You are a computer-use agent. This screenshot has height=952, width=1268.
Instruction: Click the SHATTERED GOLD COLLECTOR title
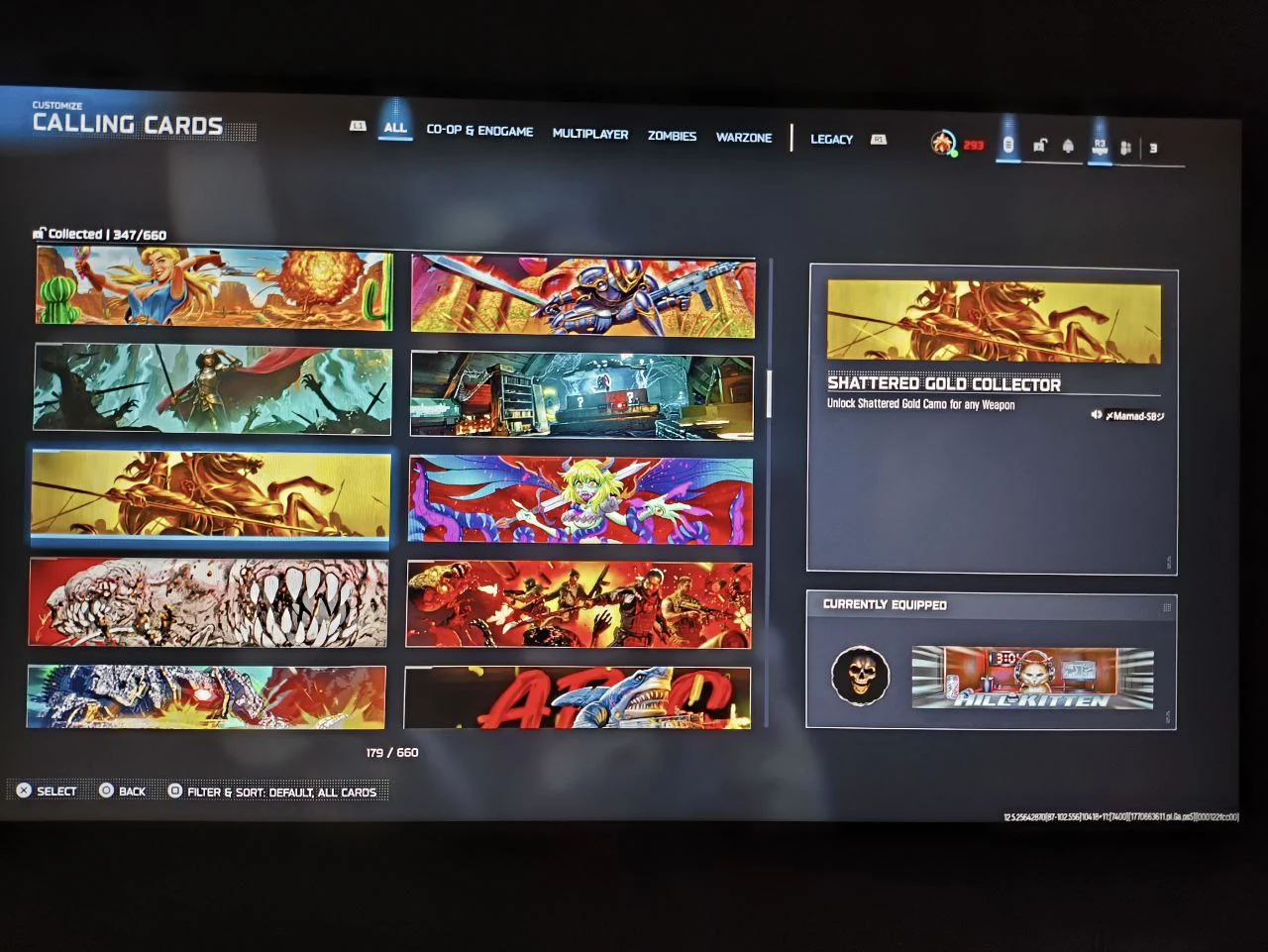(x=944, y=383)
